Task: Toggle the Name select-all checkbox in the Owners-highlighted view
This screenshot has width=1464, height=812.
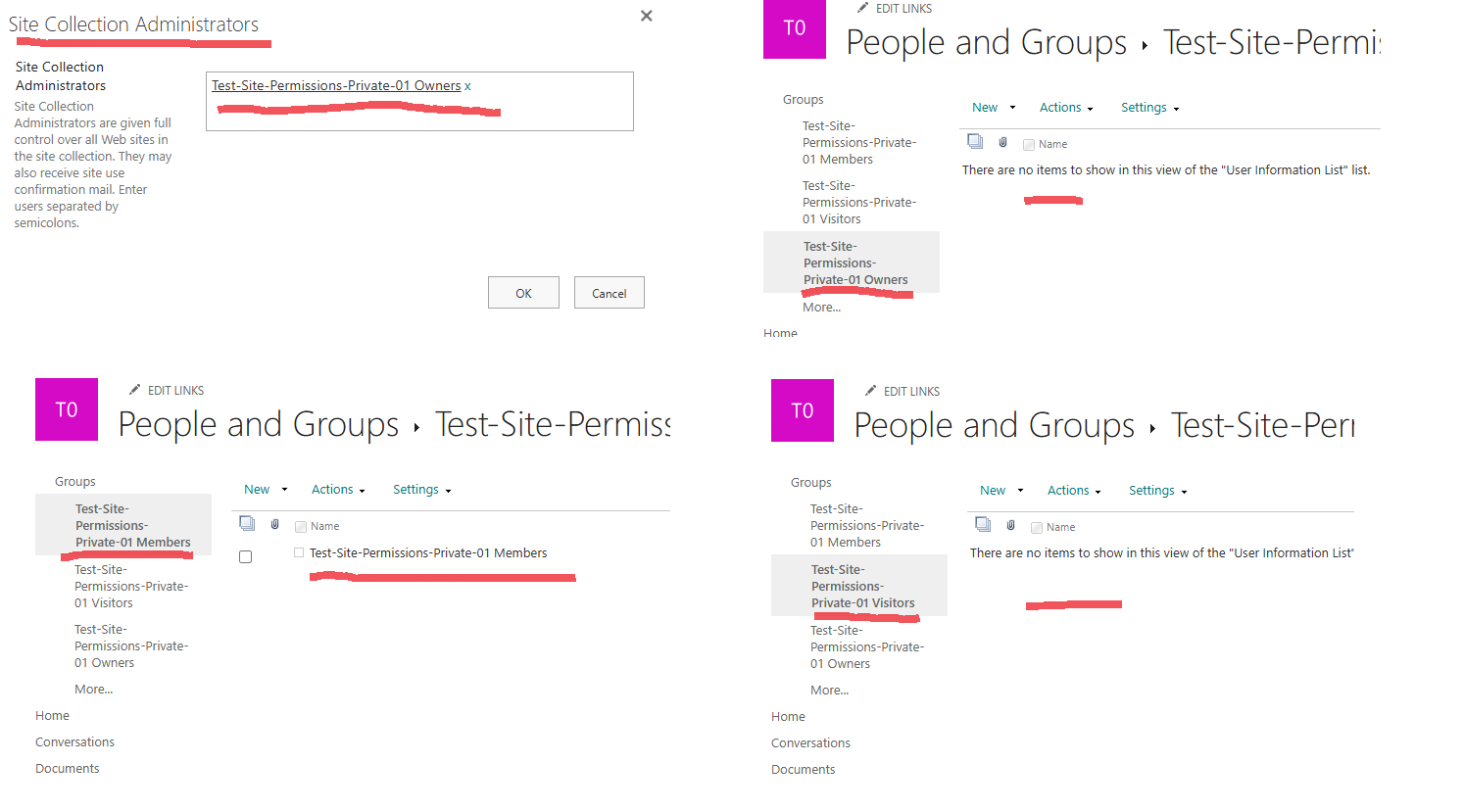Action: point(1029,145)
